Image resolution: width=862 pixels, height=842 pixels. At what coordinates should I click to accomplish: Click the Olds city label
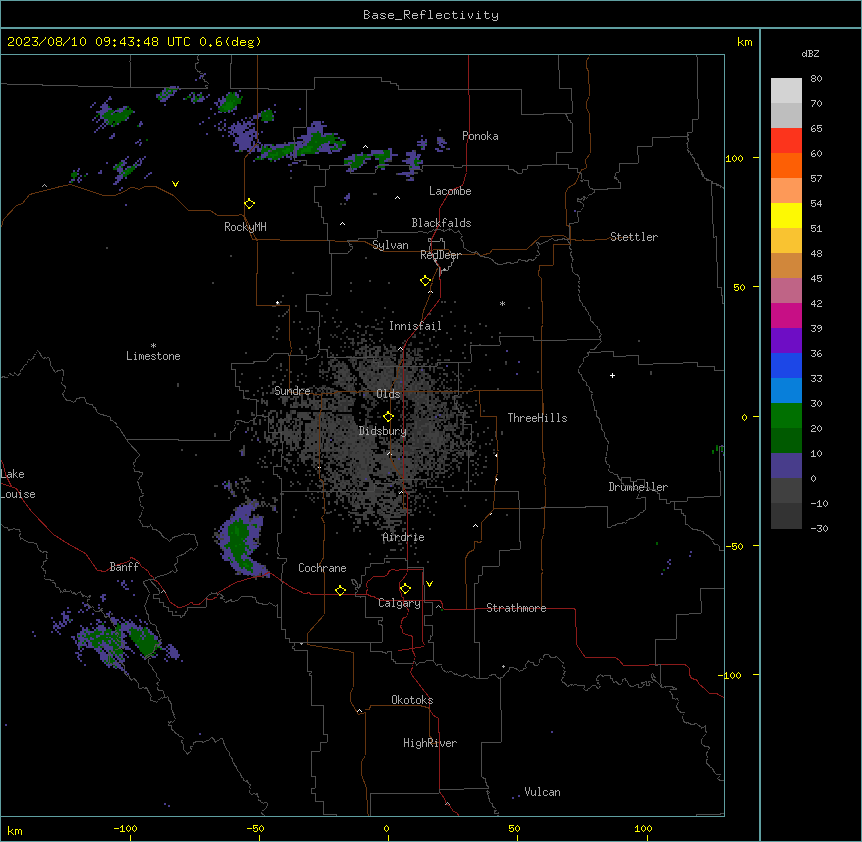(388, 394)
